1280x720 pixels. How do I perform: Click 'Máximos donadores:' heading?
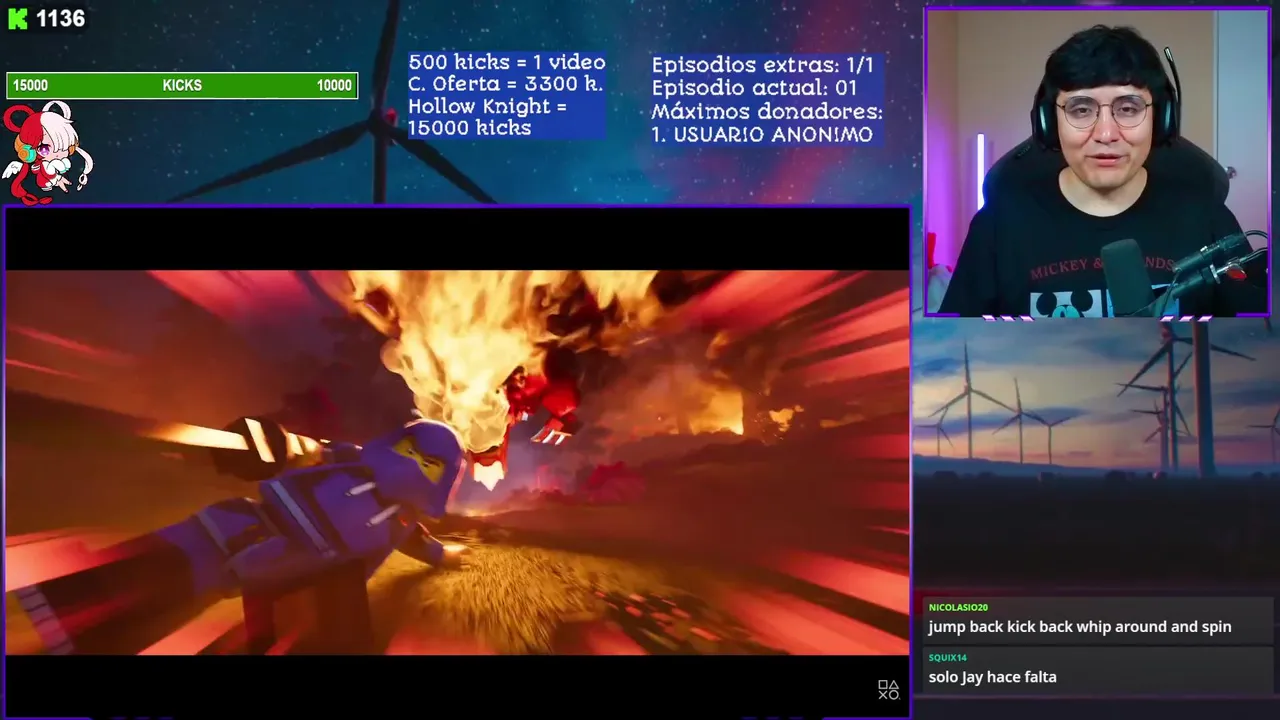(x=767, y=111)
